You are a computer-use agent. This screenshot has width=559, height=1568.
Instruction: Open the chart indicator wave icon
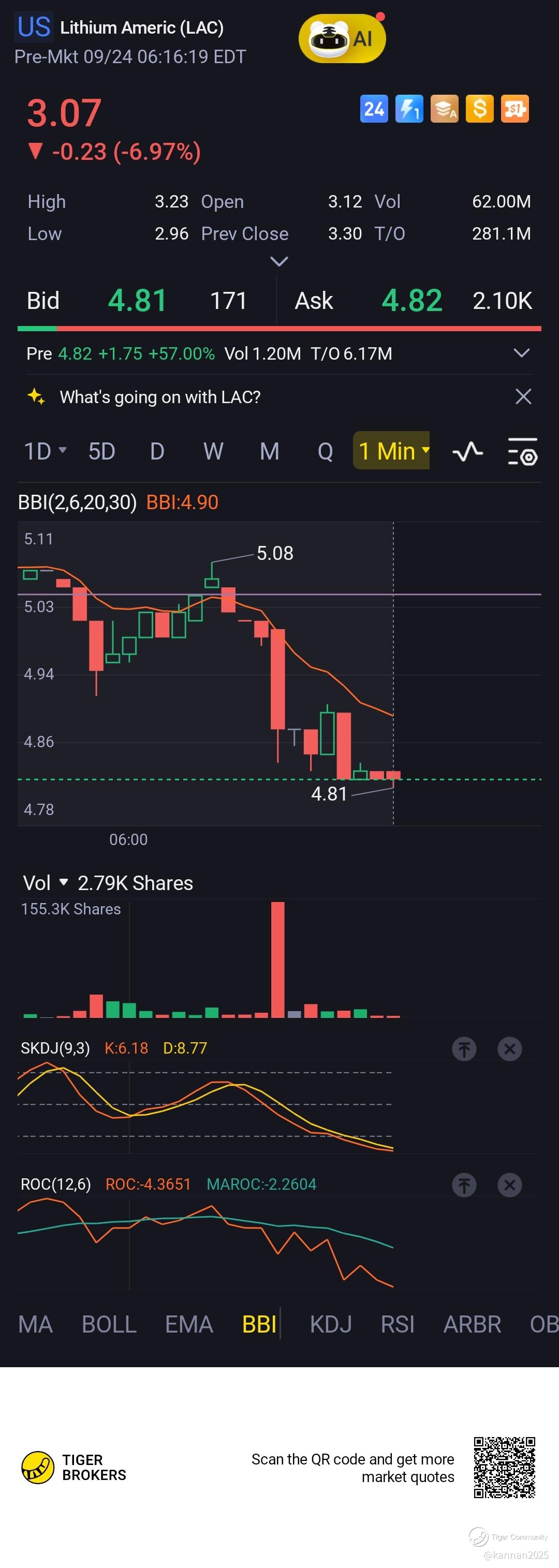click(468, 452)
